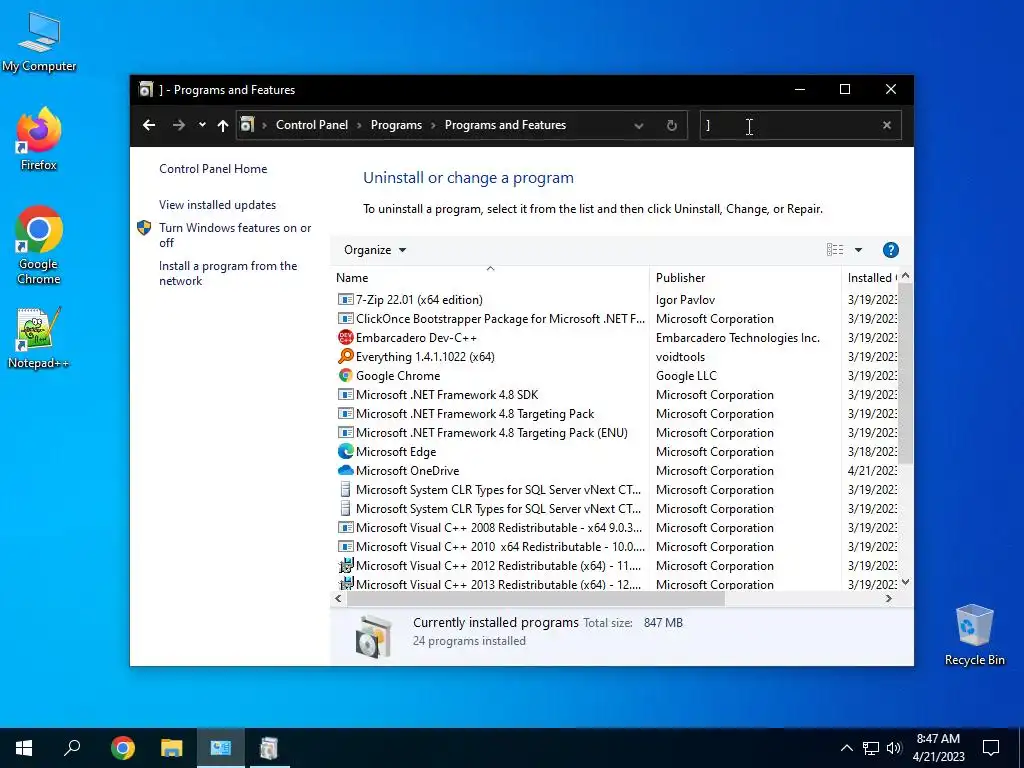Open the Windows Start menu
Viewport: 1024px width, 768px height.
point(24,748)
